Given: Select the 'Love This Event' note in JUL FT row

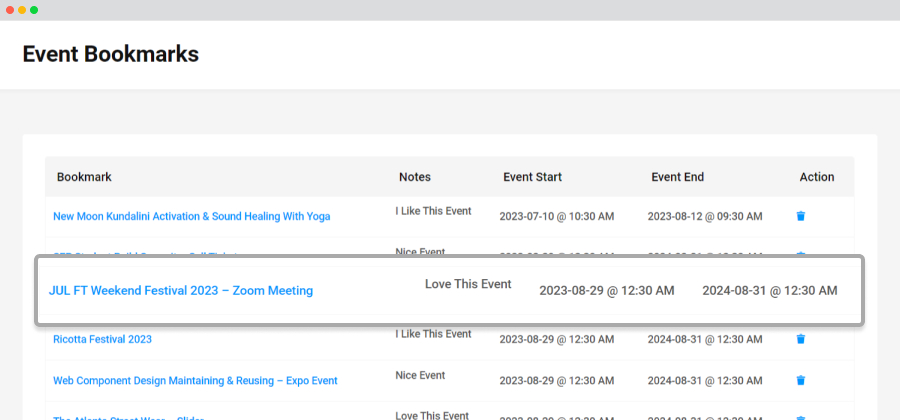Looking at the screenshot, I should tap(468, 284).
